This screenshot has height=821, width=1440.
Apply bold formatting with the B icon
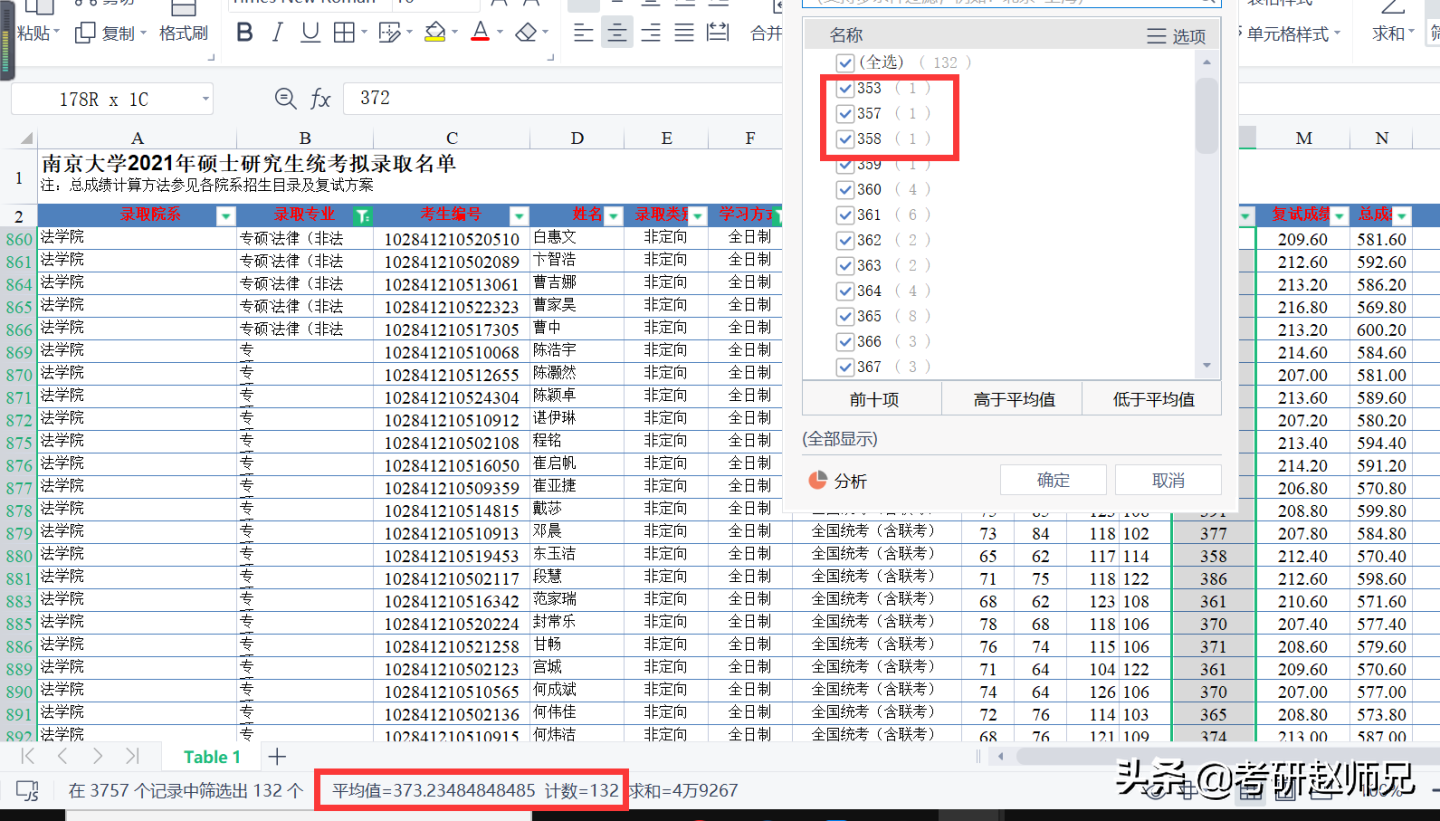(244, 32)
